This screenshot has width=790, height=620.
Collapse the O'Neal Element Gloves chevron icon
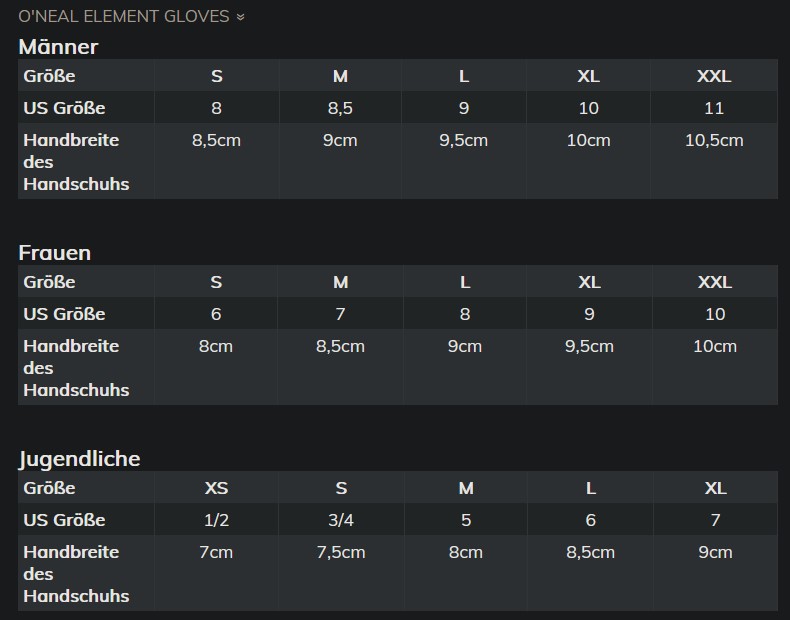tap(241, 17)
